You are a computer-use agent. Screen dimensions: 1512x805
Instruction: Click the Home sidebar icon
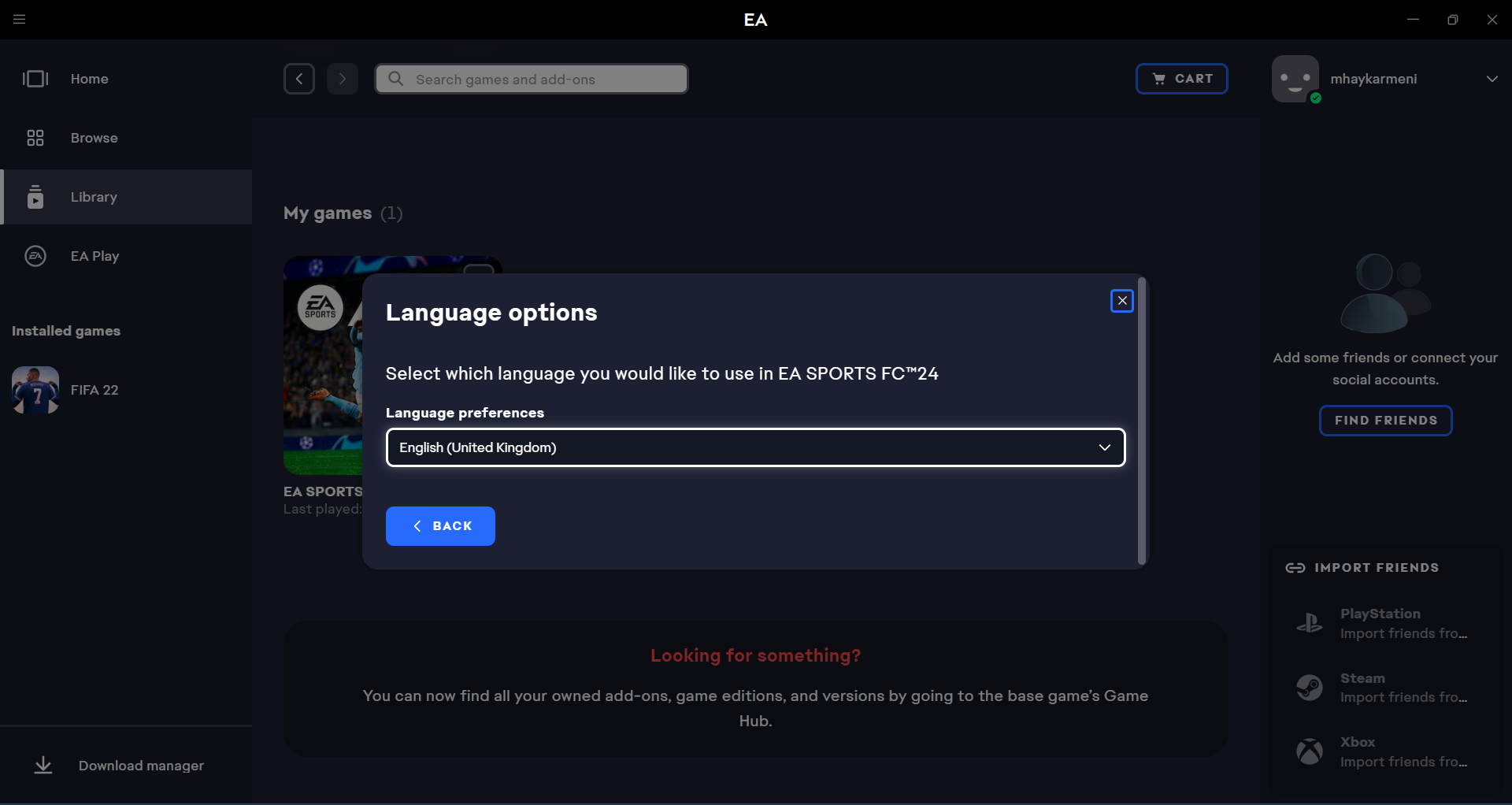tap(35, 79)
